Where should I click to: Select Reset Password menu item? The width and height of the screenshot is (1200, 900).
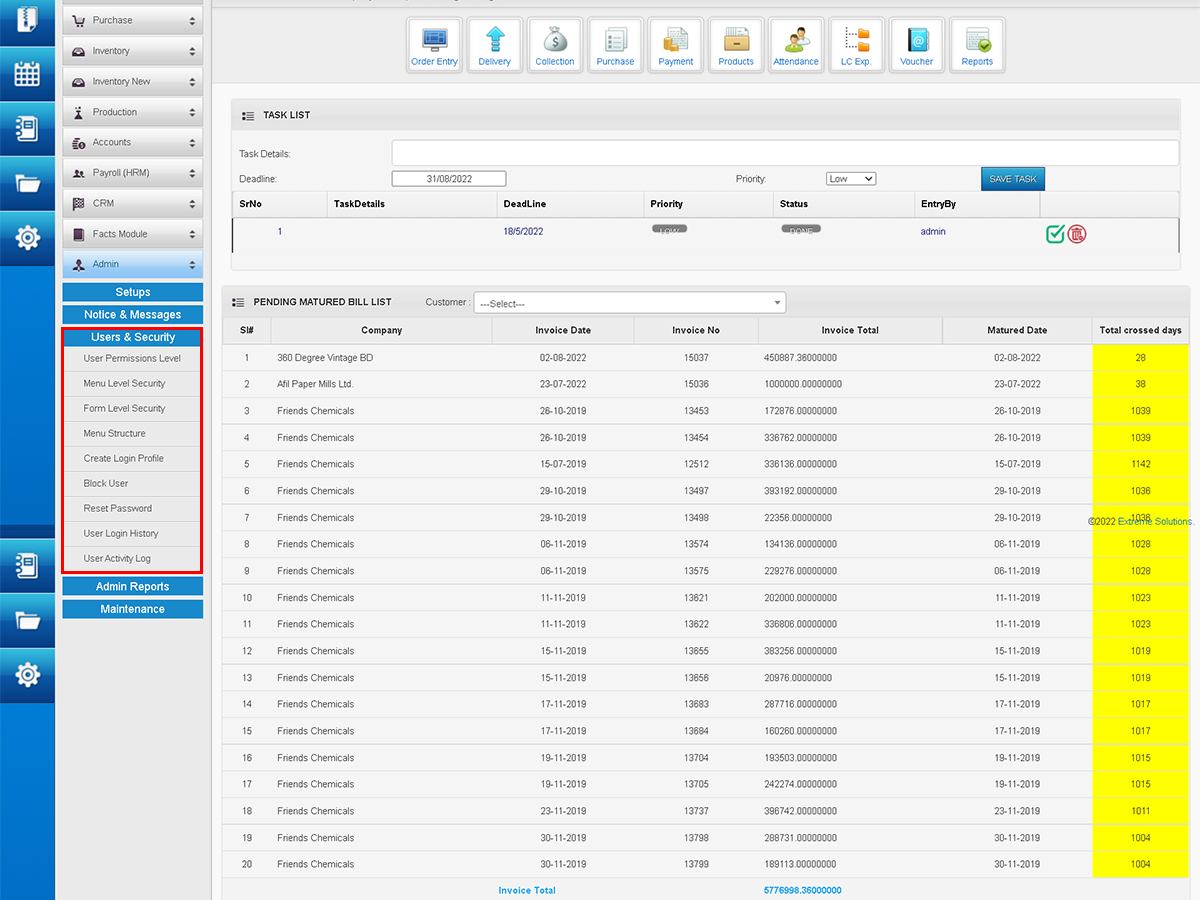[118, 508]
